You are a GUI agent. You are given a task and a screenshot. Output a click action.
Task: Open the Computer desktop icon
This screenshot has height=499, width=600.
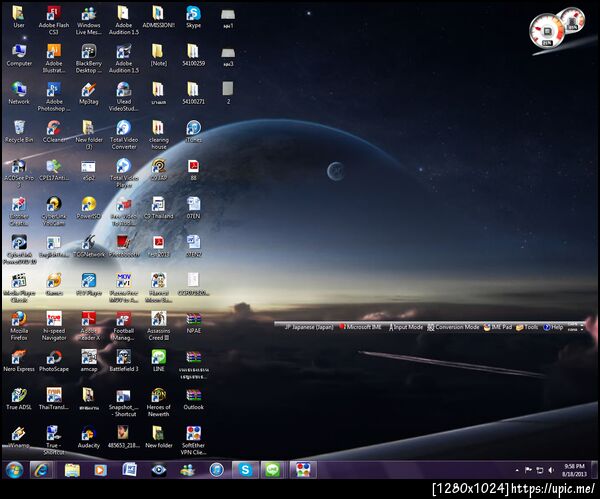(19, 55)
